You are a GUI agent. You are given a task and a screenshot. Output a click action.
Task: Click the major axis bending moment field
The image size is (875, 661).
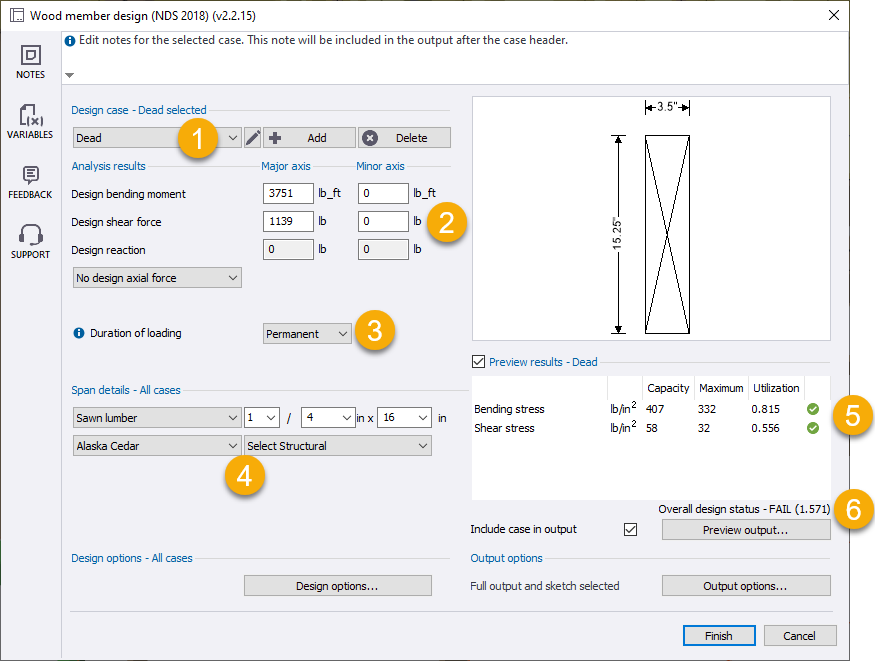288,194
